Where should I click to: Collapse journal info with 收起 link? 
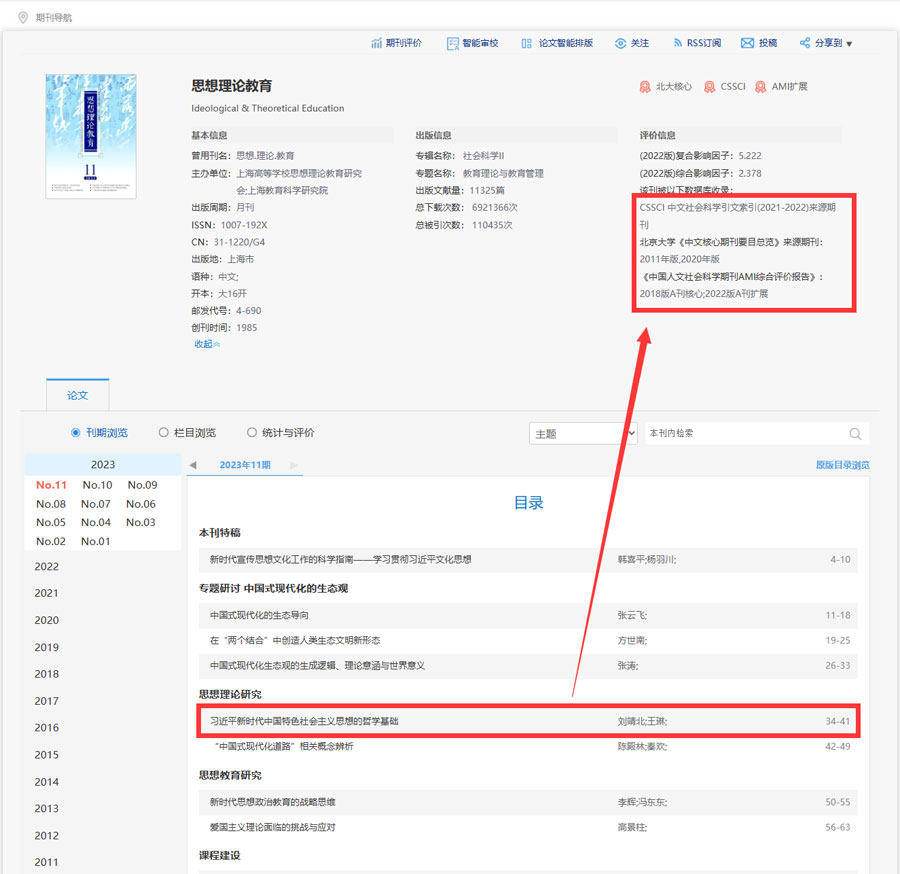click(x=206, y=344)
